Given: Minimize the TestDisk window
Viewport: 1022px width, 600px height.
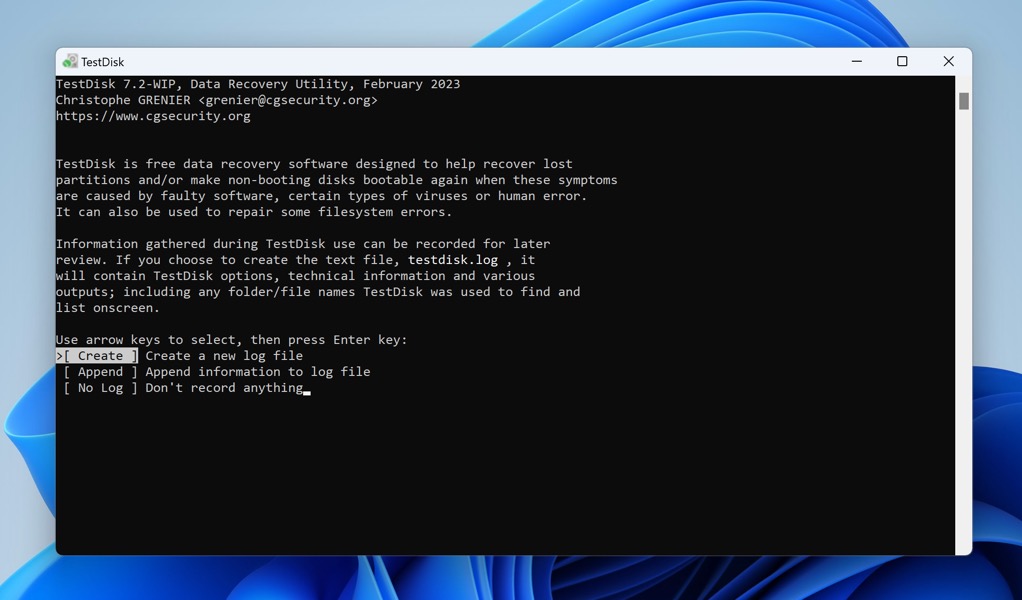Looking at the screenshot, I should [x=856, y=61].
